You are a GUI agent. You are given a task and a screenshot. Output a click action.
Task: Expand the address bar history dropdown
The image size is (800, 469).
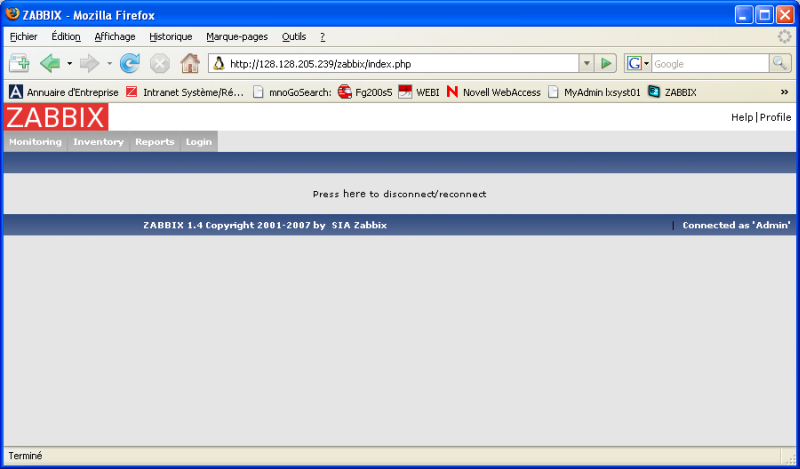pos(586,64)
